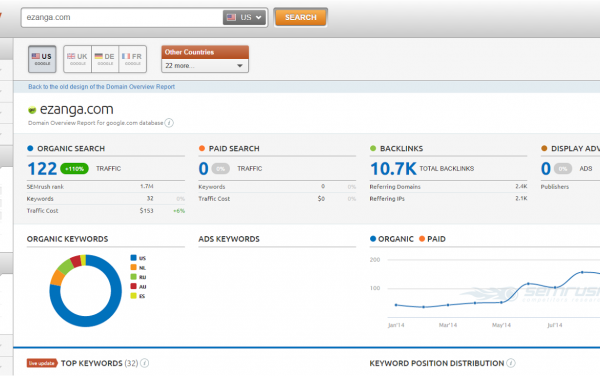Open the ORGANIC SEARCH section heading
Screen dimensions: 600x376
71,148
